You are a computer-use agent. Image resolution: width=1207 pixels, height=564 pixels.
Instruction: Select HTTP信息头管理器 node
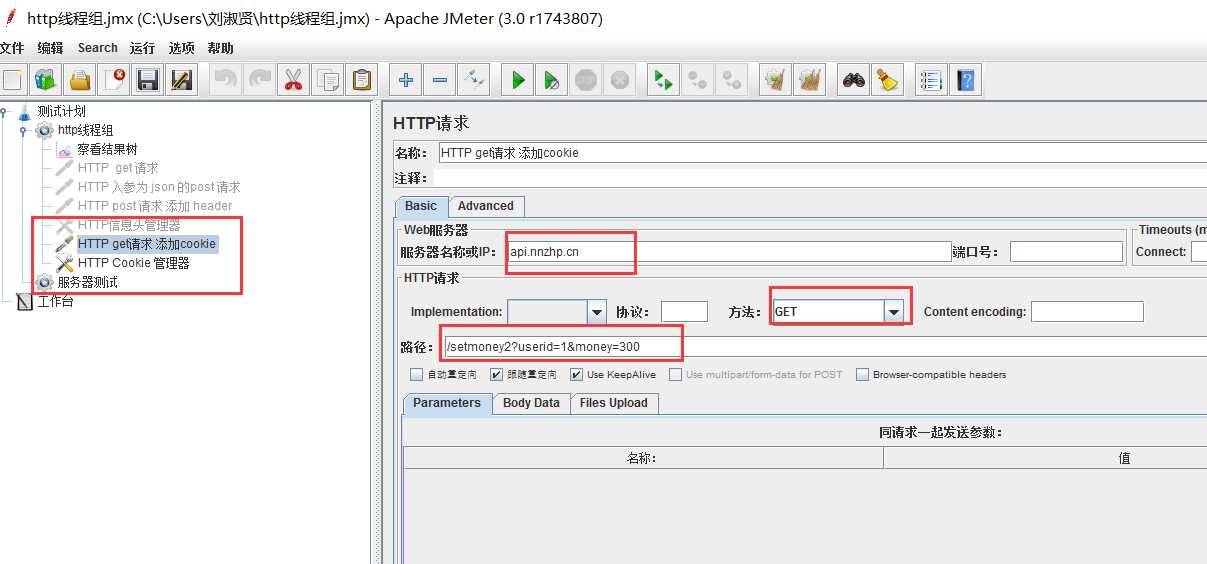pyautogui.click(x=129, y=225)
